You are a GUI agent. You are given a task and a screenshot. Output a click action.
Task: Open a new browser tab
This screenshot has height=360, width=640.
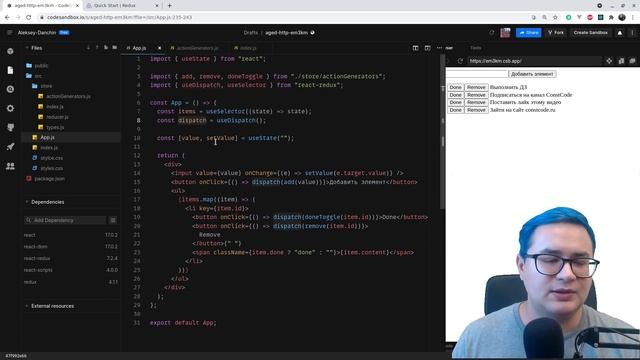click(x=169, y=6)
